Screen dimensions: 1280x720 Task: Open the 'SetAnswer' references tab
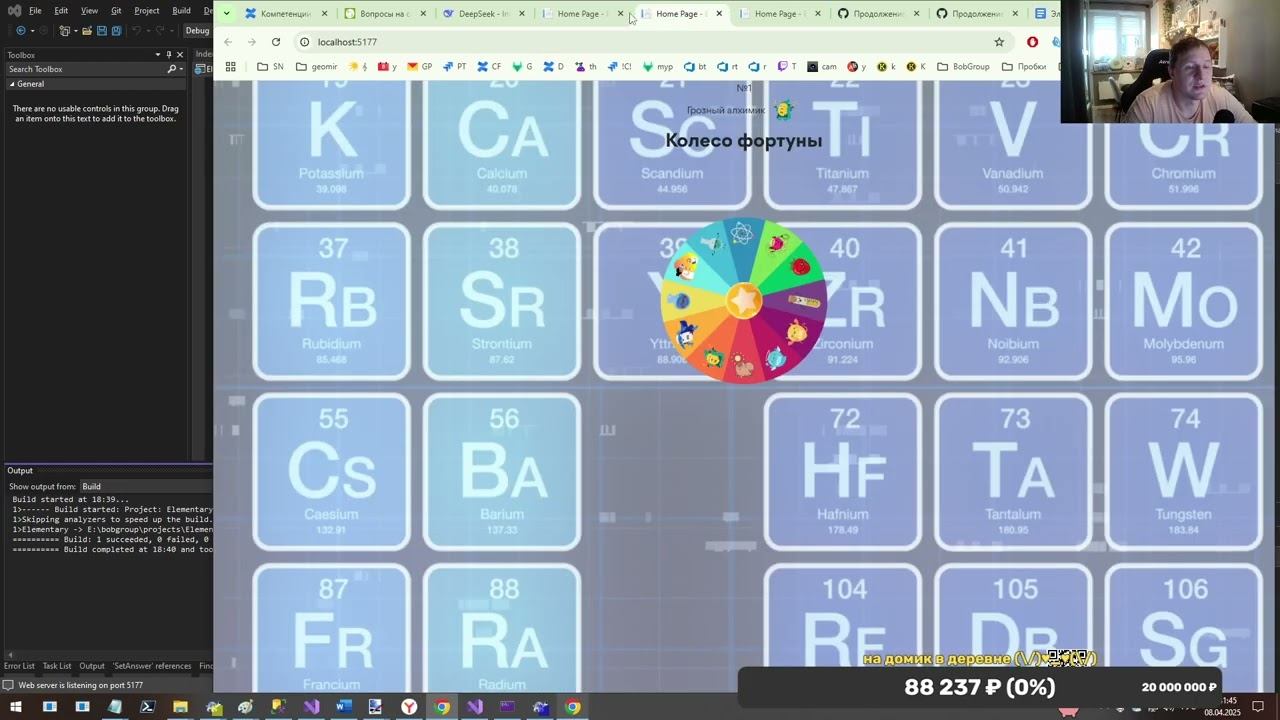pos(152,666)
